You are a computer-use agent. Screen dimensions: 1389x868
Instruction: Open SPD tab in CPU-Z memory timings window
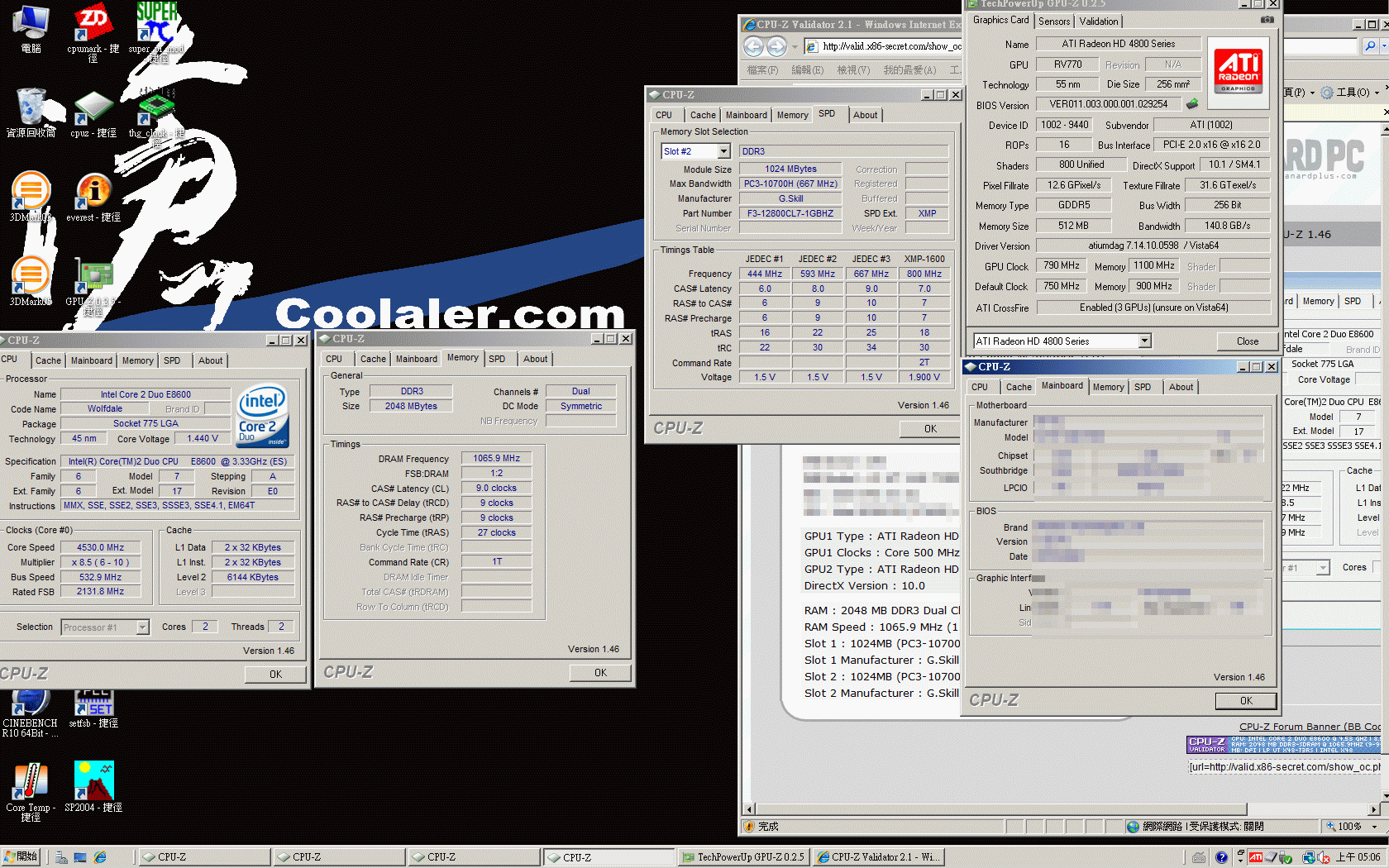[497, 359]
